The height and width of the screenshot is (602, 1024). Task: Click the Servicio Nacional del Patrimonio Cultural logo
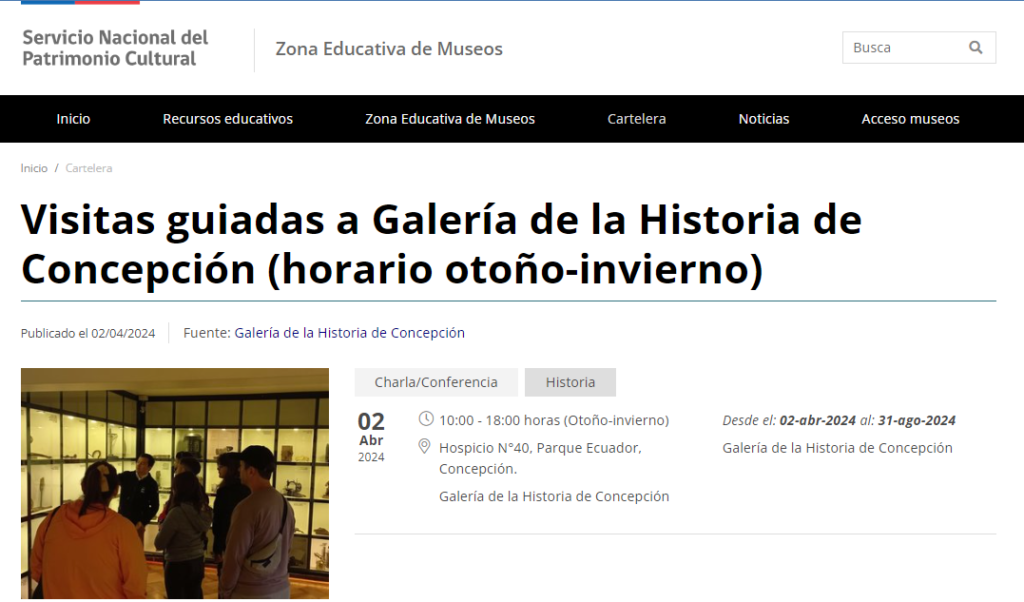116,48
